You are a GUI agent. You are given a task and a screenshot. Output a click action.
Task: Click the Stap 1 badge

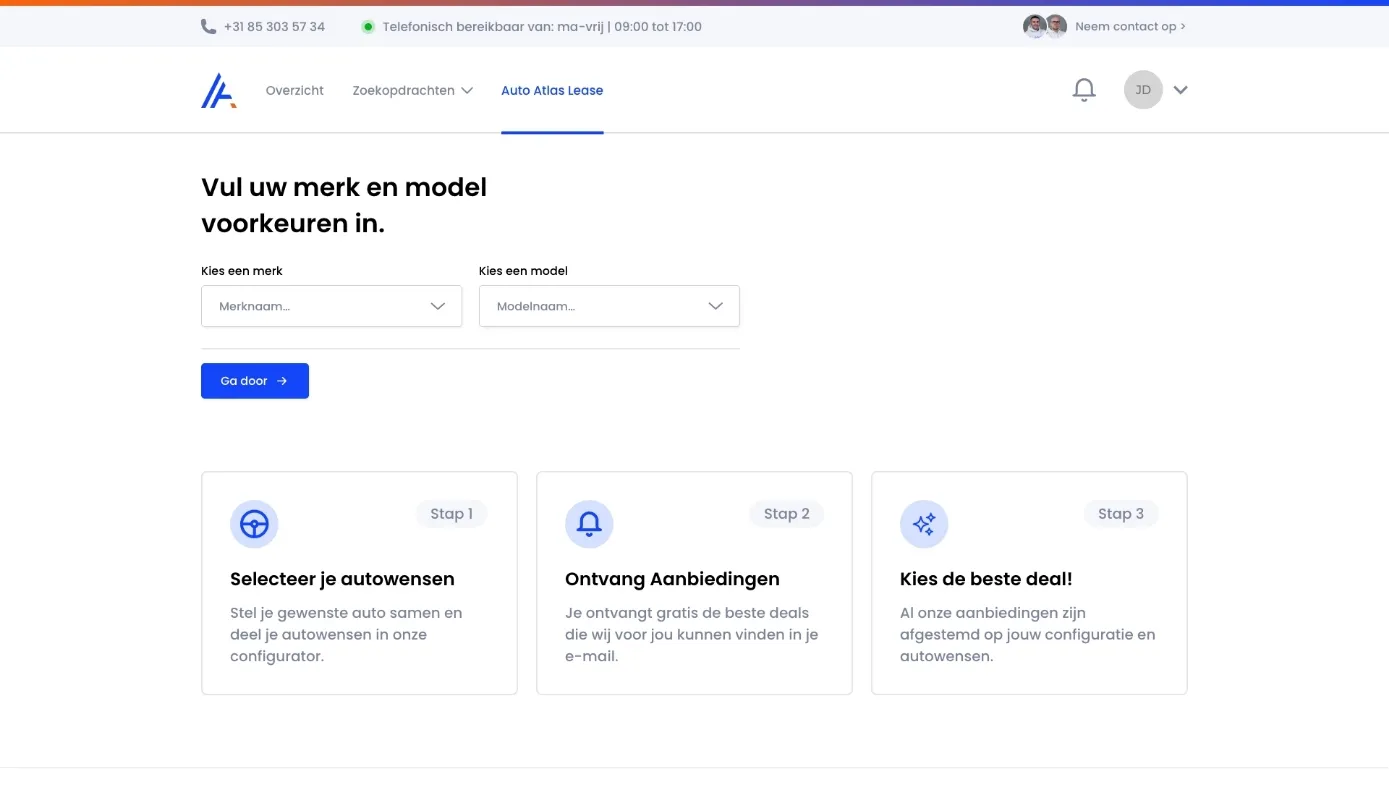[451, 513]
